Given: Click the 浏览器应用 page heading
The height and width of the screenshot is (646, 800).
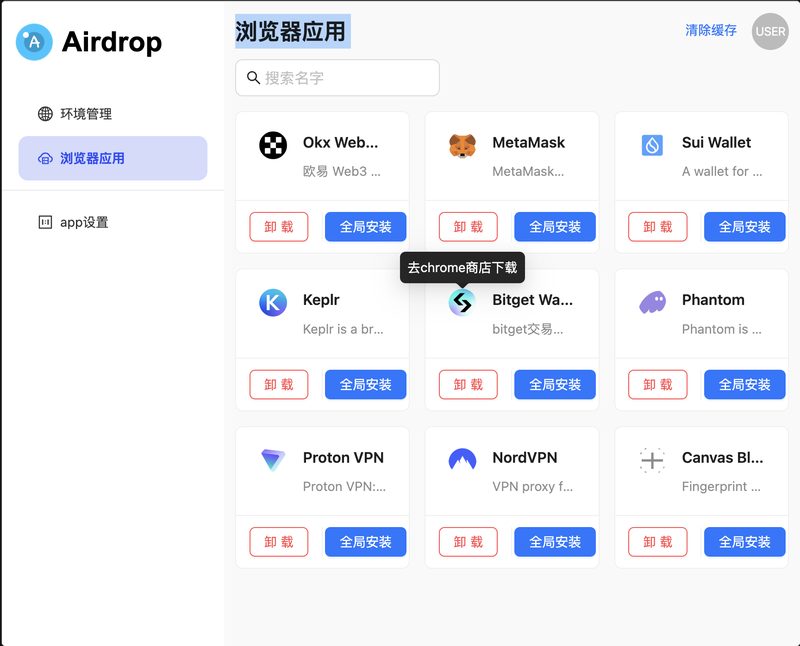Looking at the screenshot, I should click(290, 32).
